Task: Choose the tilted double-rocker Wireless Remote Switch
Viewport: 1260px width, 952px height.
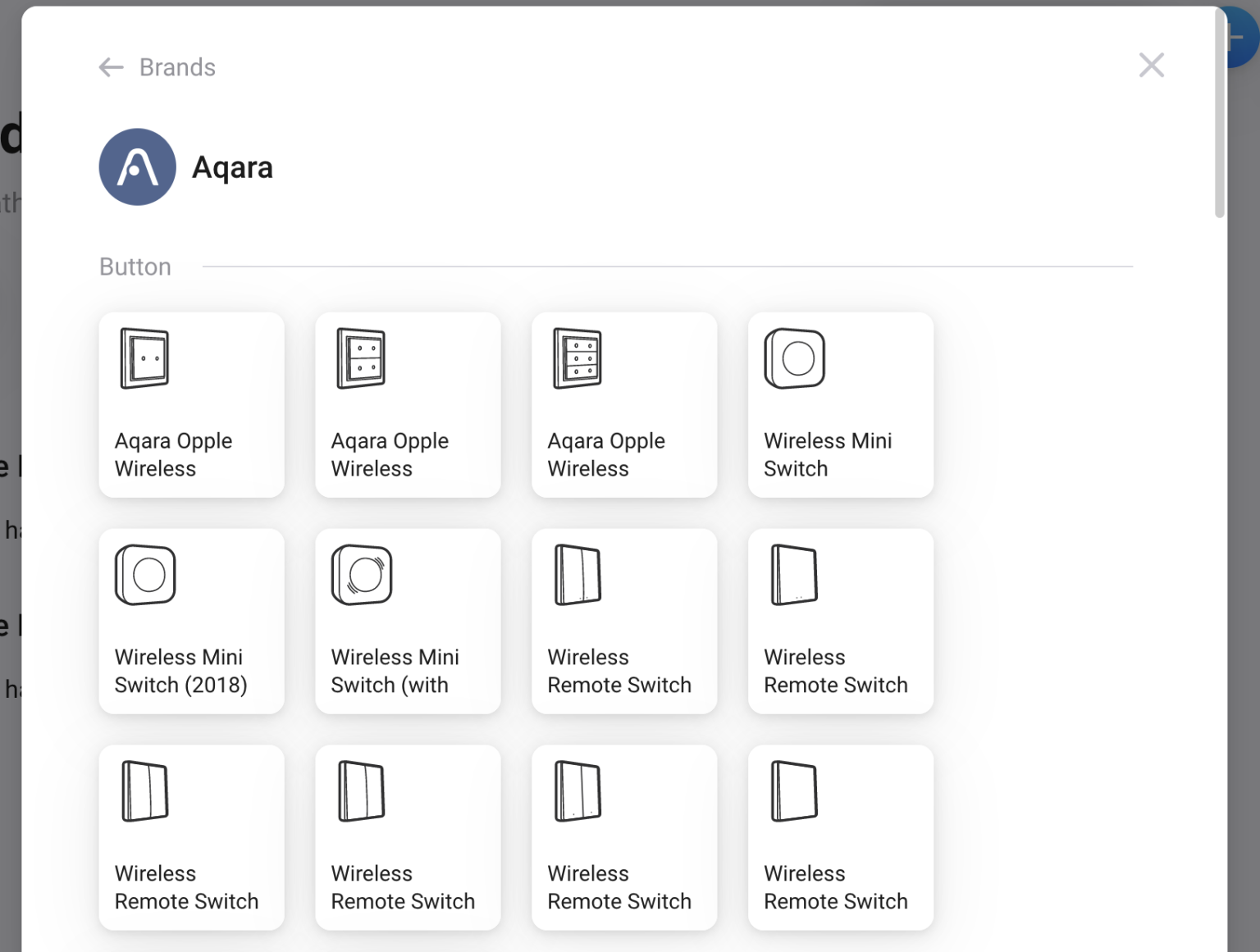Action: click(191, 836)
